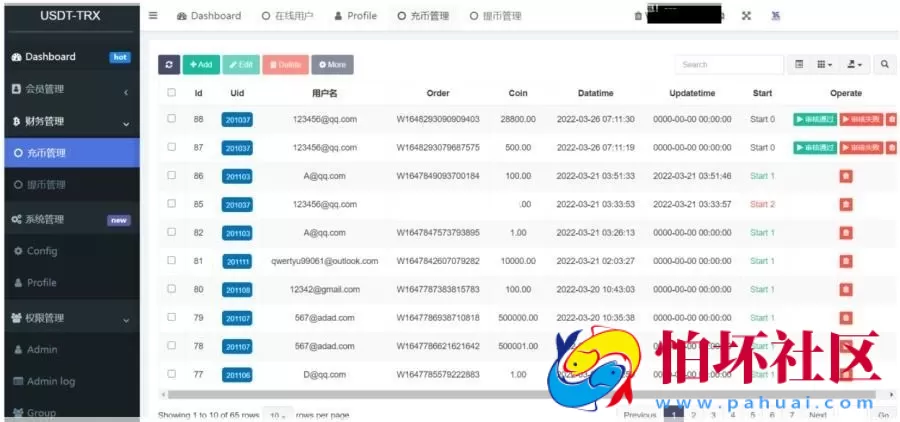Open Uid badge 201103 in row 86
900x422 pixels.
tap(237, 177)
